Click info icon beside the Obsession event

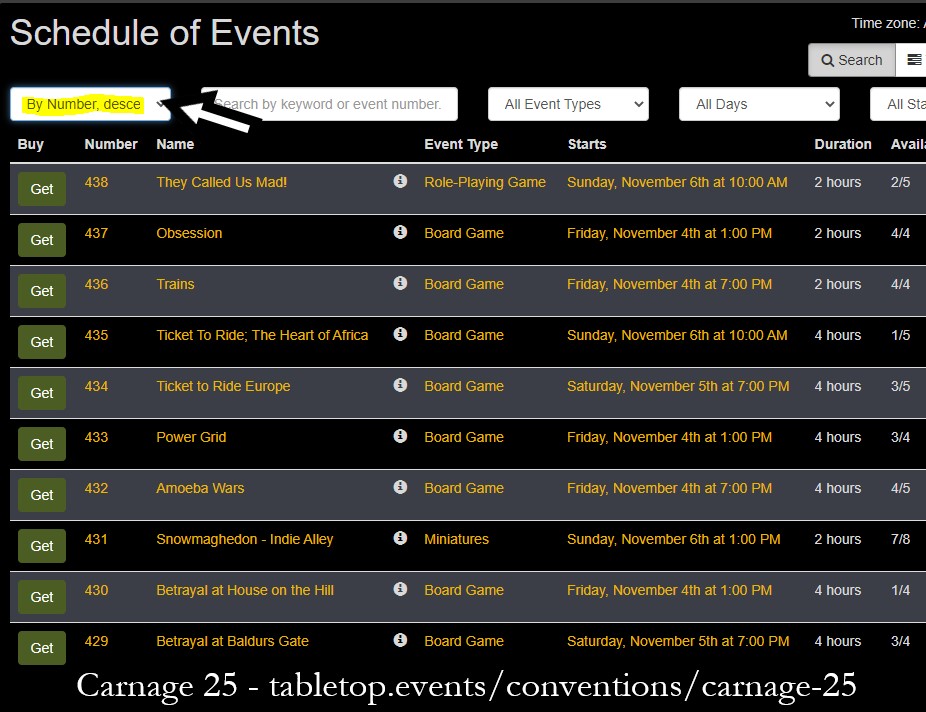click(x=400, y=233)
